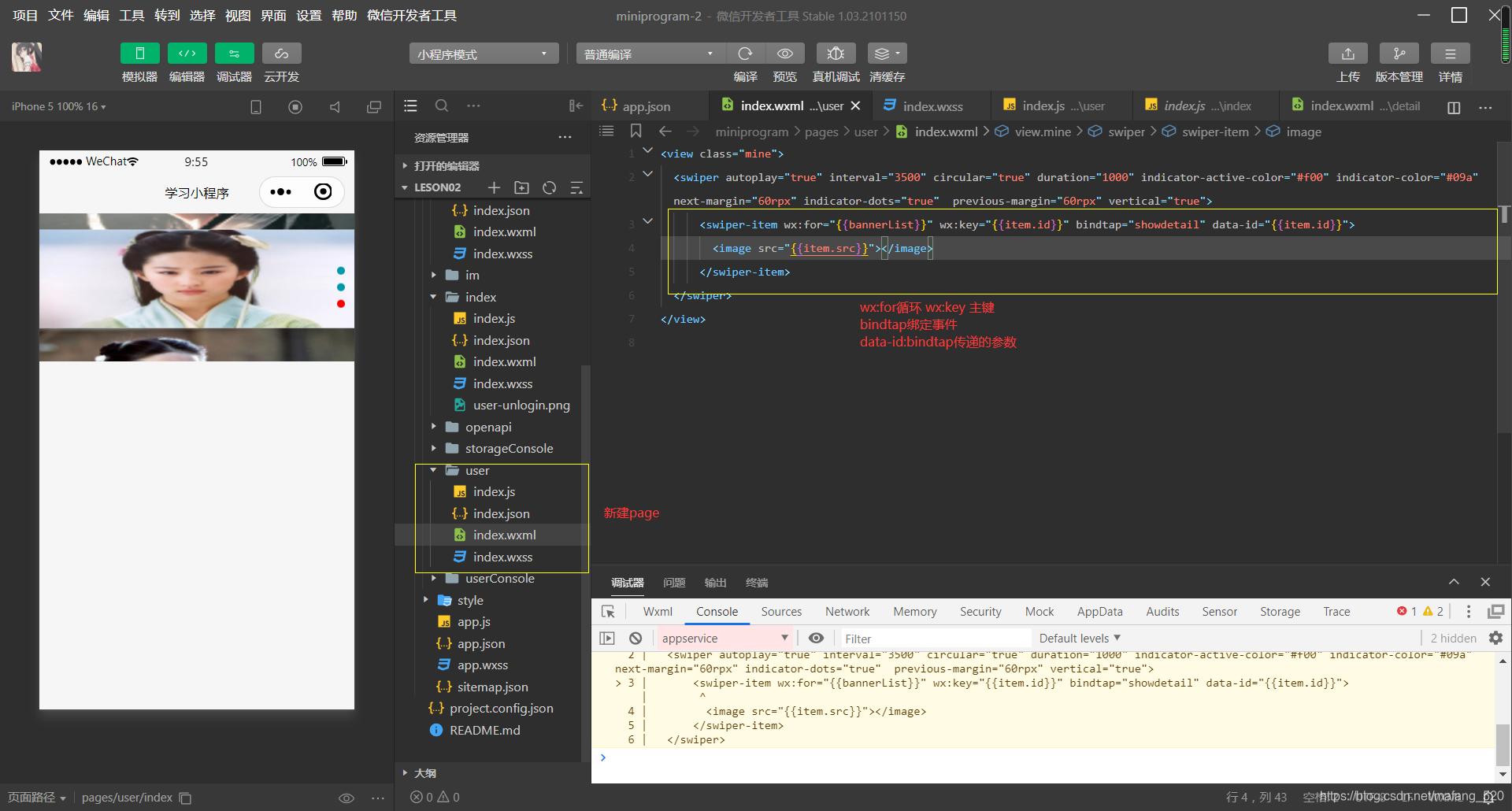Expand the storageConsole folder
The height and width of the screenshot is (811, 1512).
(433, 448)
